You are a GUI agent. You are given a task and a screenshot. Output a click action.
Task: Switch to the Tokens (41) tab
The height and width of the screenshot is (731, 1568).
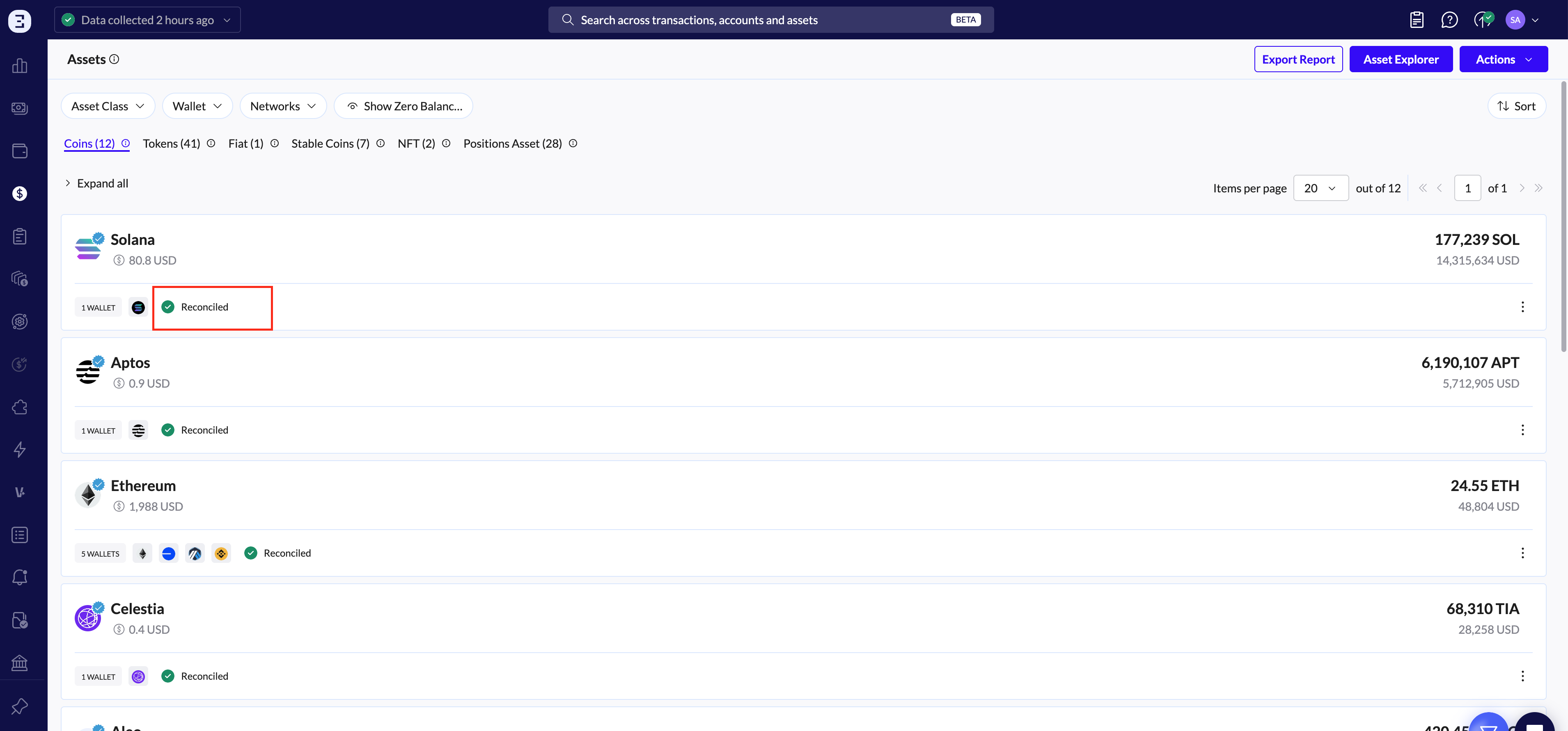172,144
